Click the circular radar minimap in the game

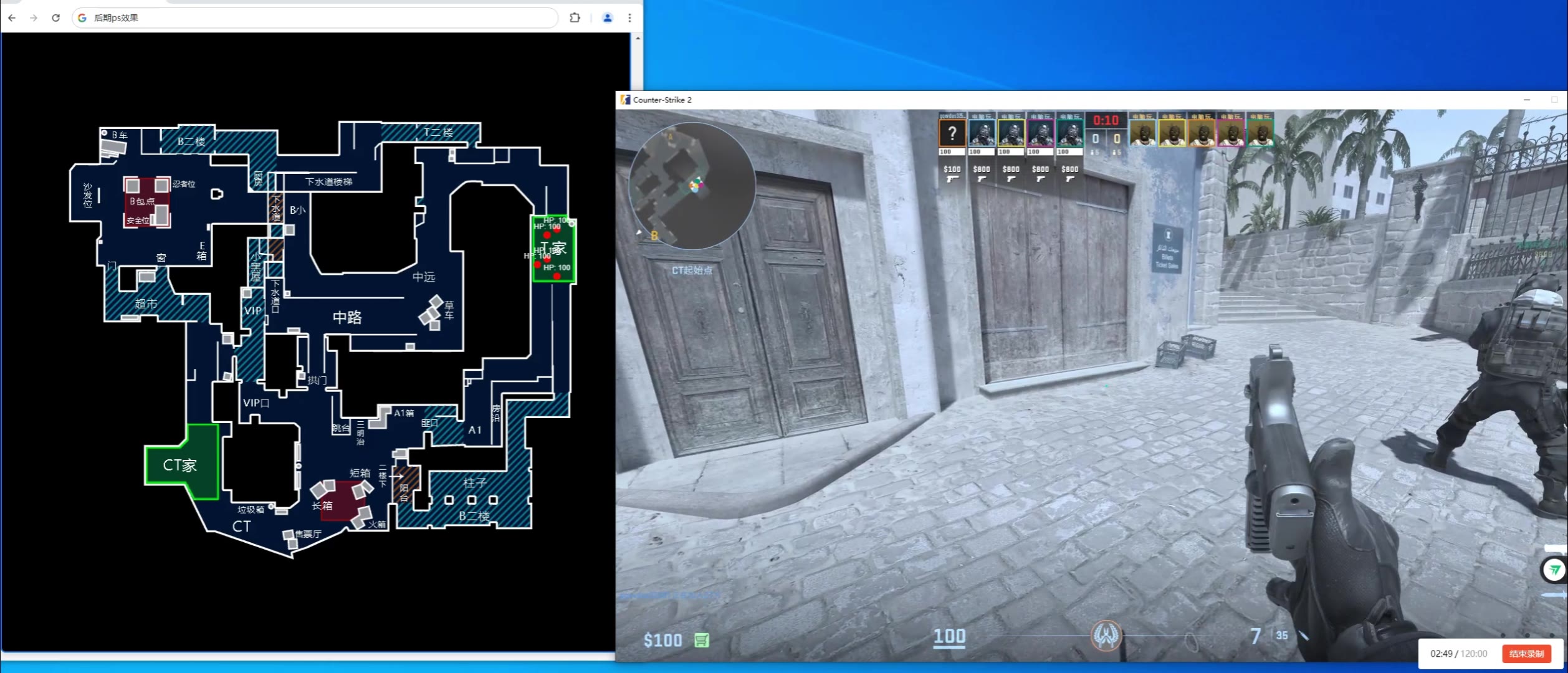692,186
